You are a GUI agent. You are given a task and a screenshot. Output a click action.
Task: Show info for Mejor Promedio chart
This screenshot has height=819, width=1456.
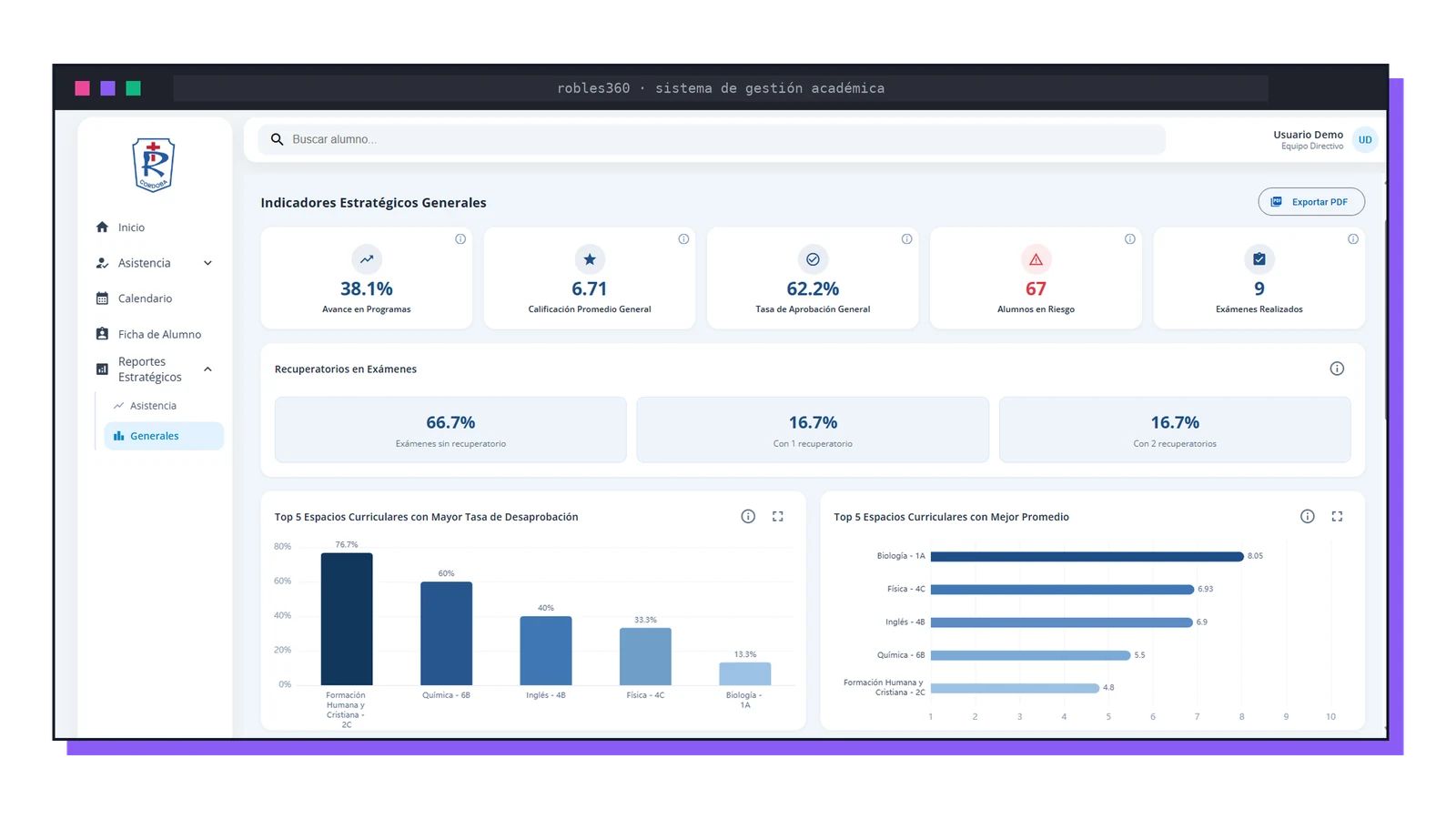coord(1308,516)
